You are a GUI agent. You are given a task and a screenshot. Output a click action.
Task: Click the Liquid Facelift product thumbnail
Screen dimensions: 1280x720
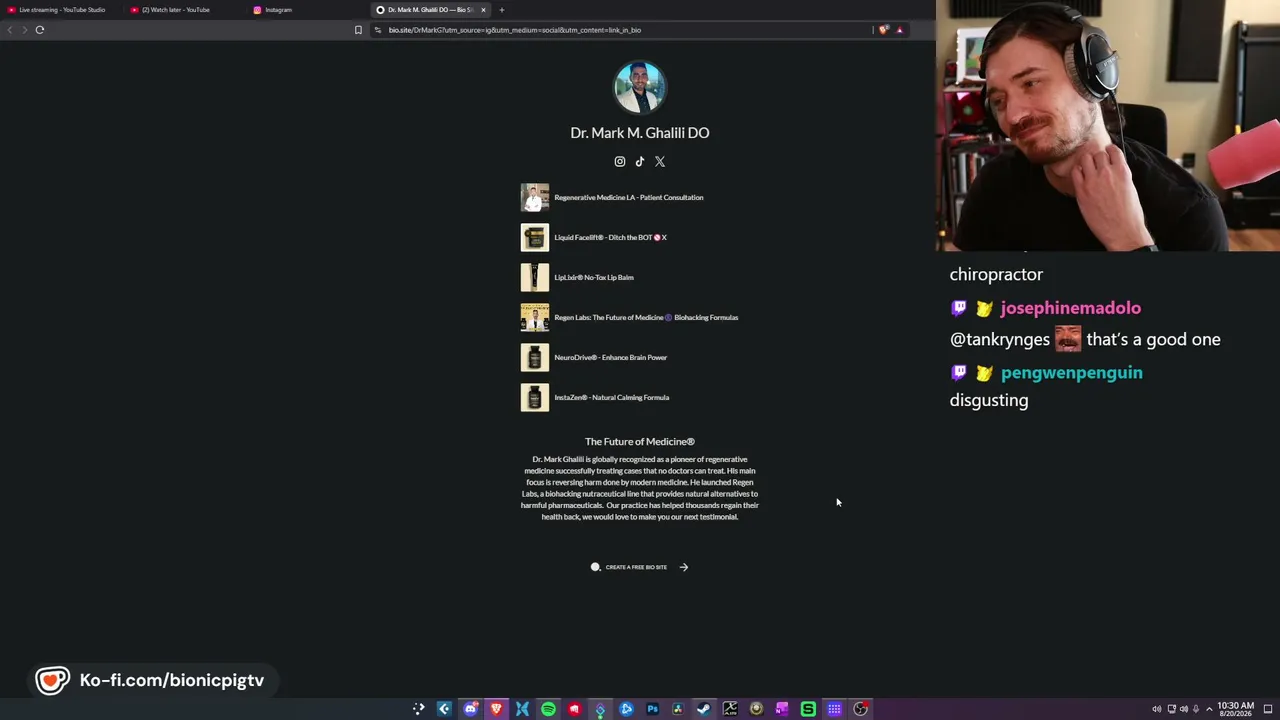(x=535, y=237)
